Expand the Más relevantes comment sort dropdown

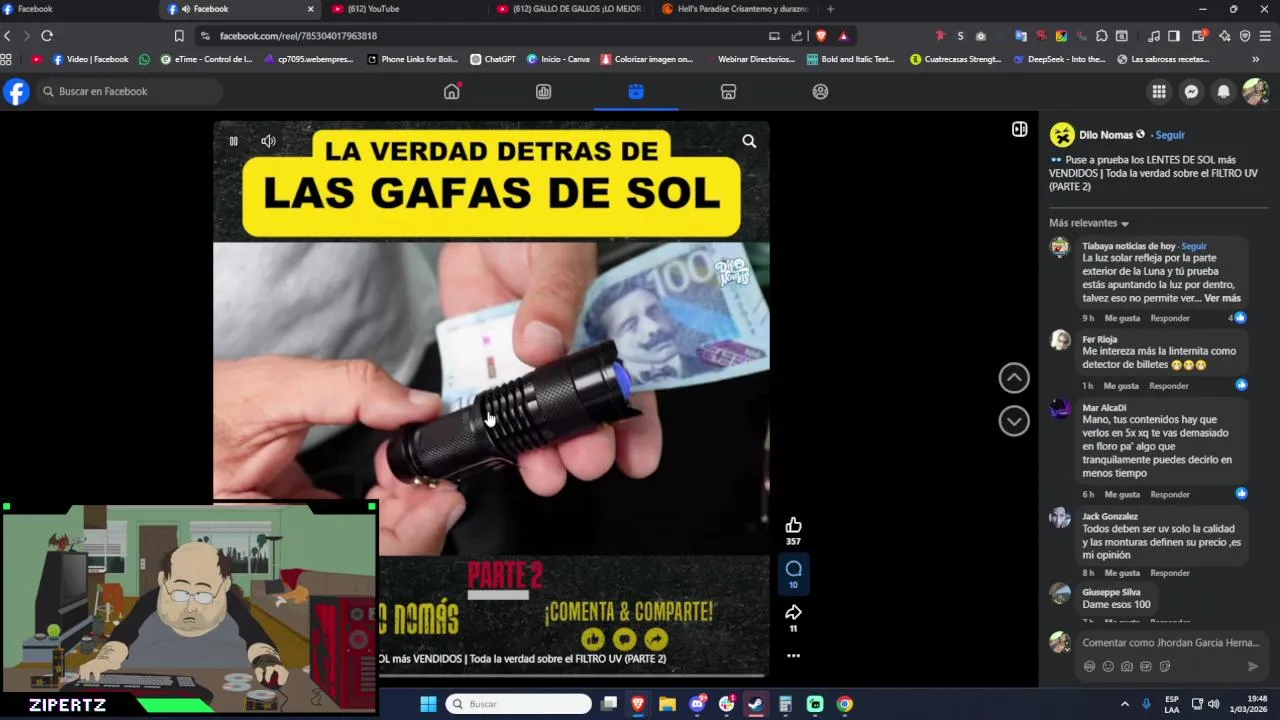[x=1089, y=223]
